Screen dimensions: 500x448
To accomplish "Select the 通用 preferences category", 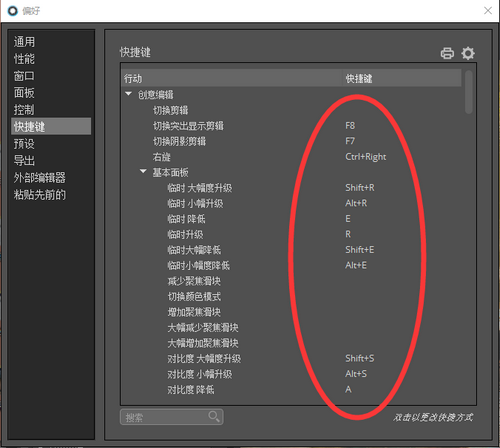I will [x=24, y=42].
